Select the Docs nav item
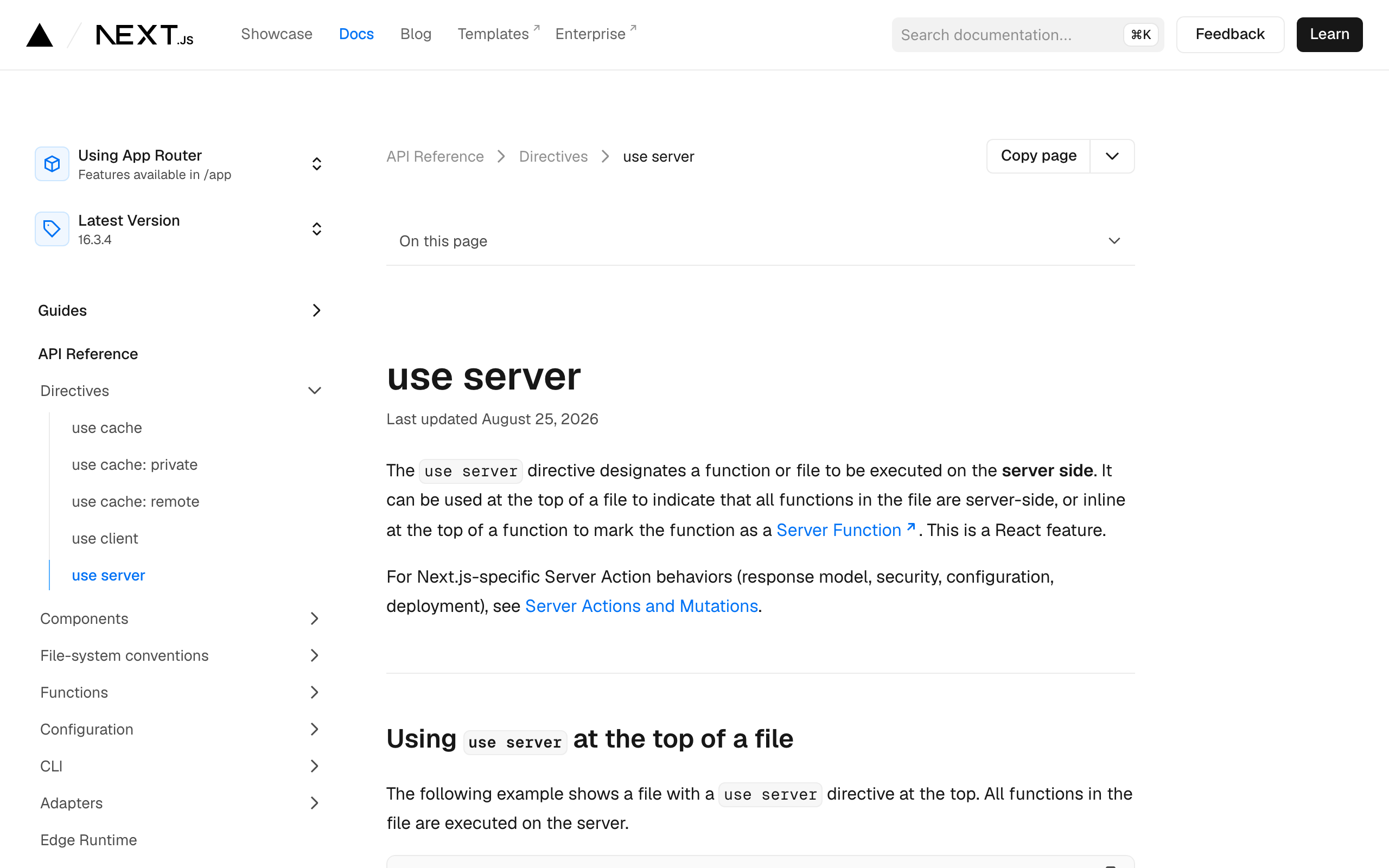Image resolution: width=1389 pixels, height=868 pixels. (356, 34)
